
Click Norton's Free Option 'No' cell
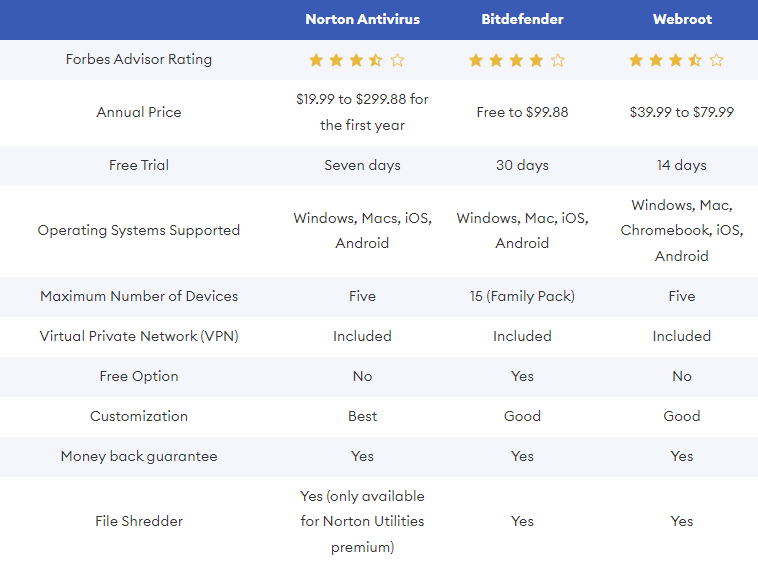[x=362, y=376]
